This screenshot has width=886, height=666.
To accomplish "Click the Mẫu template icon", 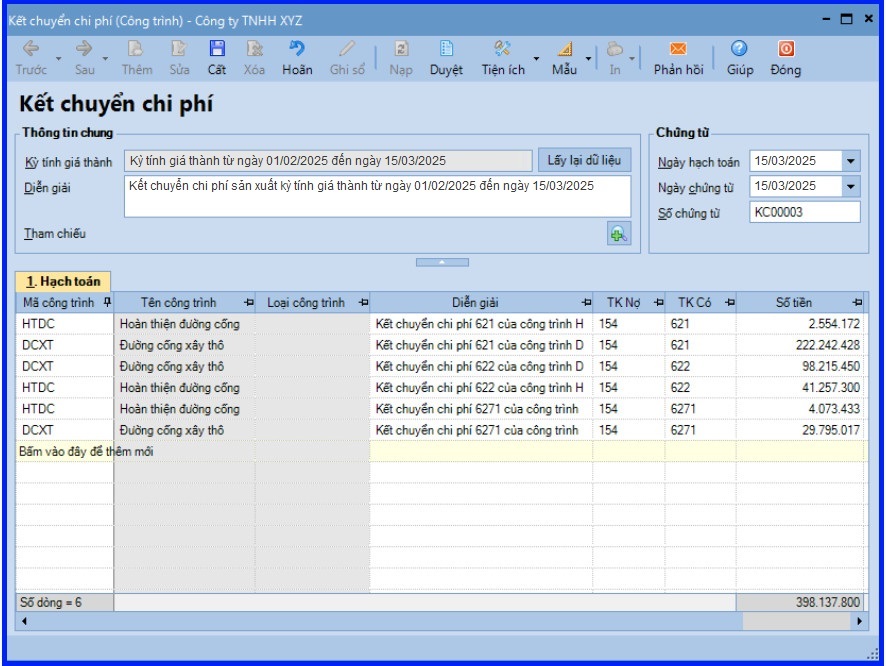I will (x=564, y=49).
